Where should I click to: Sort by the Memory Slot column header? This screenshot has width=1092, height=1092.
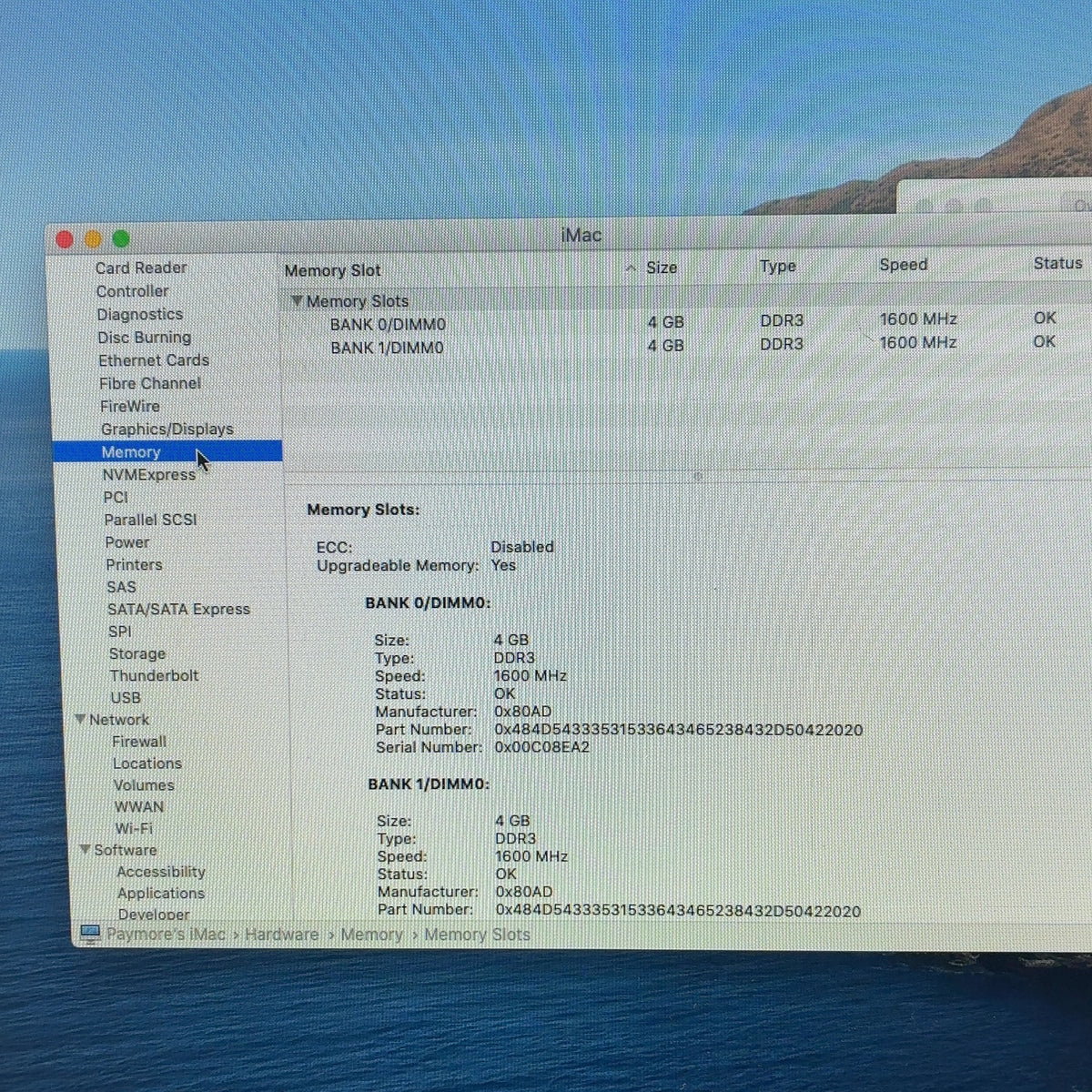pos(332,270)
